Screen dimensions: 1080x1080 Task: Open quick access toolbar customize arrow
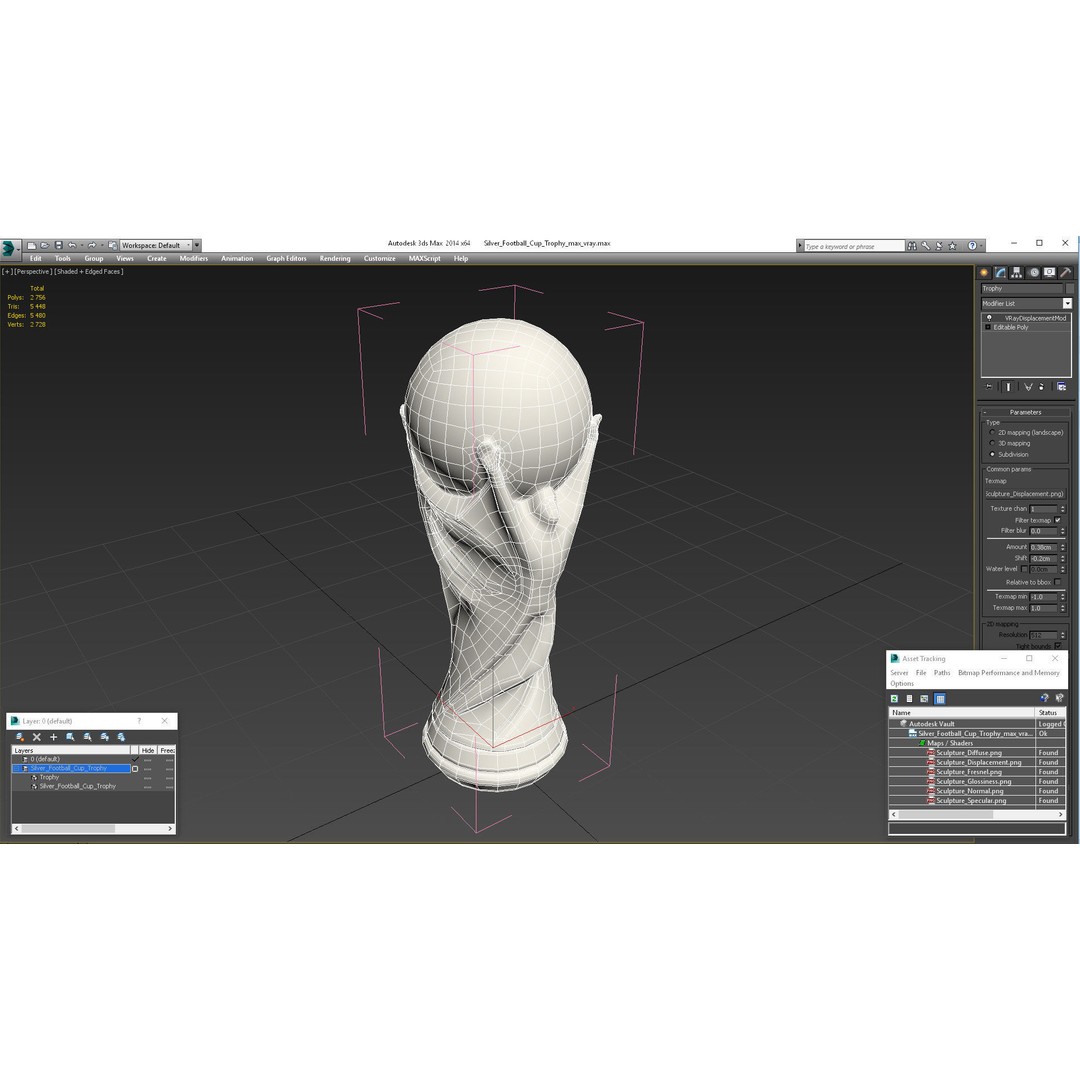[x=197, y=245]
